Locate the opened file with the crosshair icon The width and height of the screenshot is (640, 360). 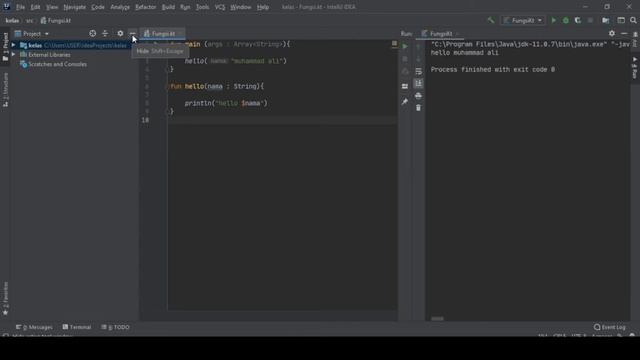point(93,33)
